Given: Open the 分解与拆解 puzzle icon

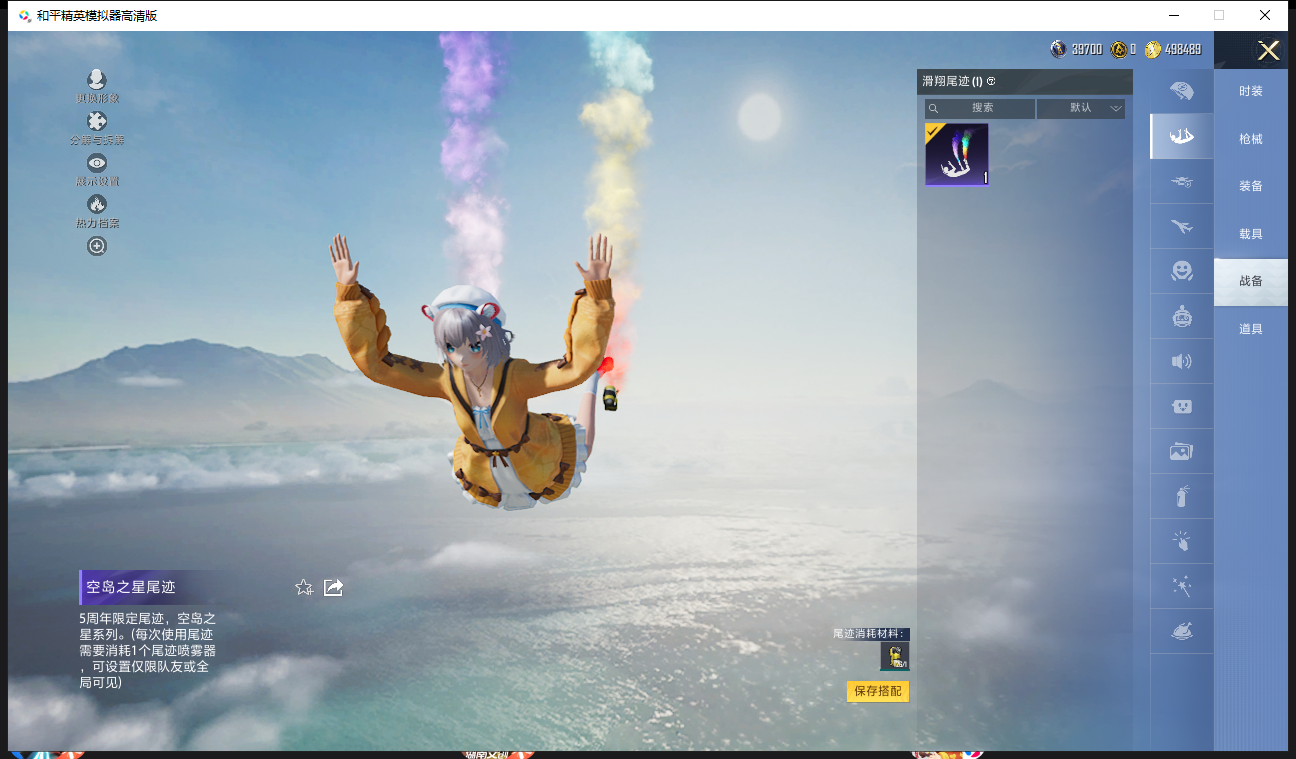Looking at the screenshot, I should coord(97,122).
